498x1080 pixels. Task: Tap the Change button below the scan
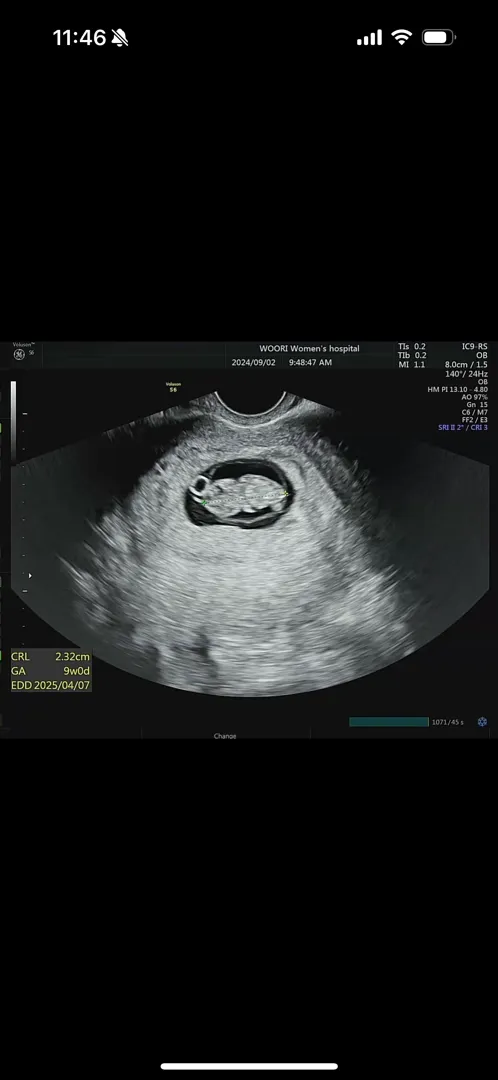pyautogui.click(x=225, y=736)
